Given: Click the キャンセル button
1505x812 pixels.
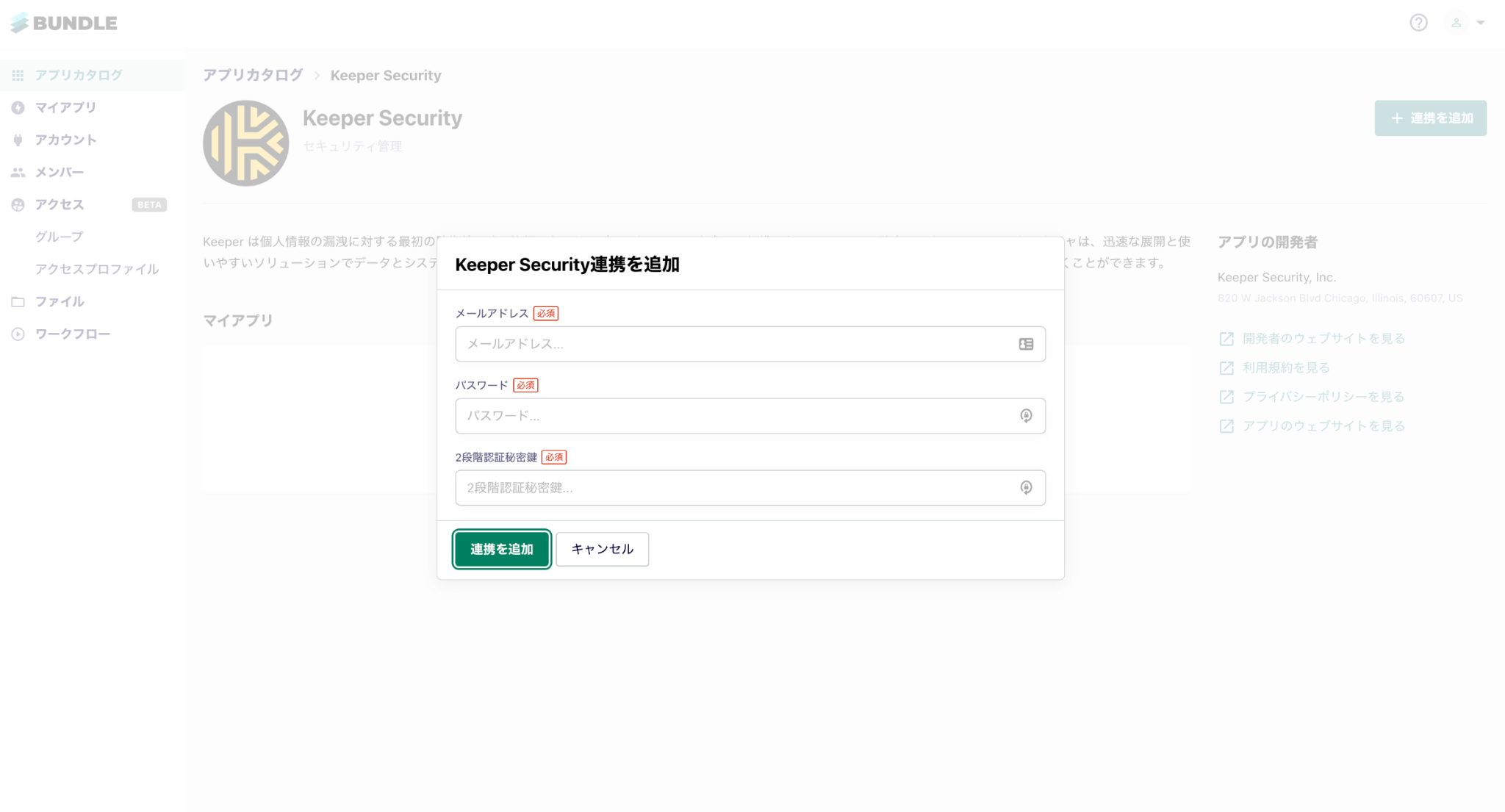Looking at the screenshot, I should pyautogui.click(x=602, y=549).
